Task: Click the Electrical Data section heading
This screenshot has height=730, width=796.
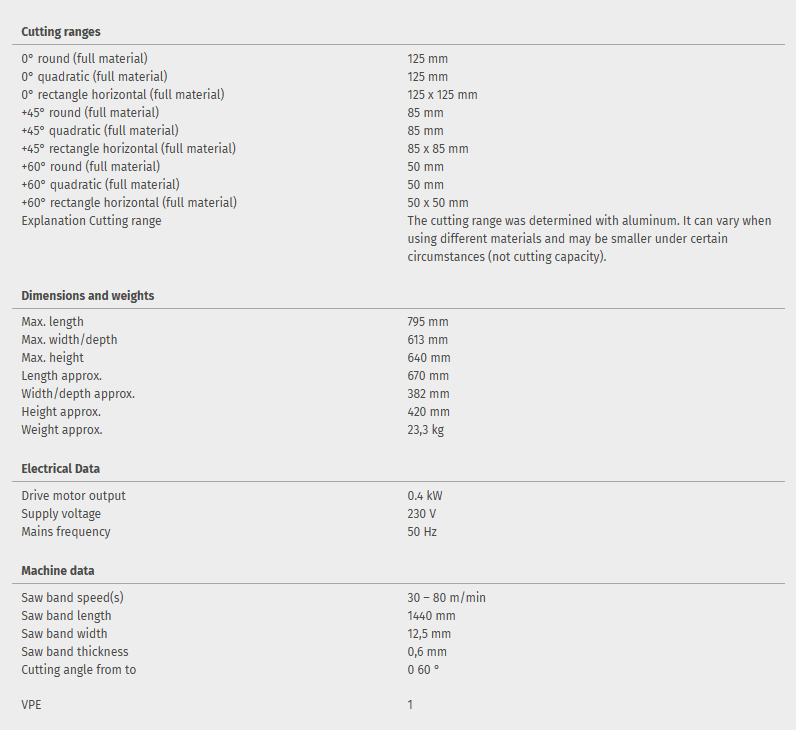Action: (x=61, y=468)
